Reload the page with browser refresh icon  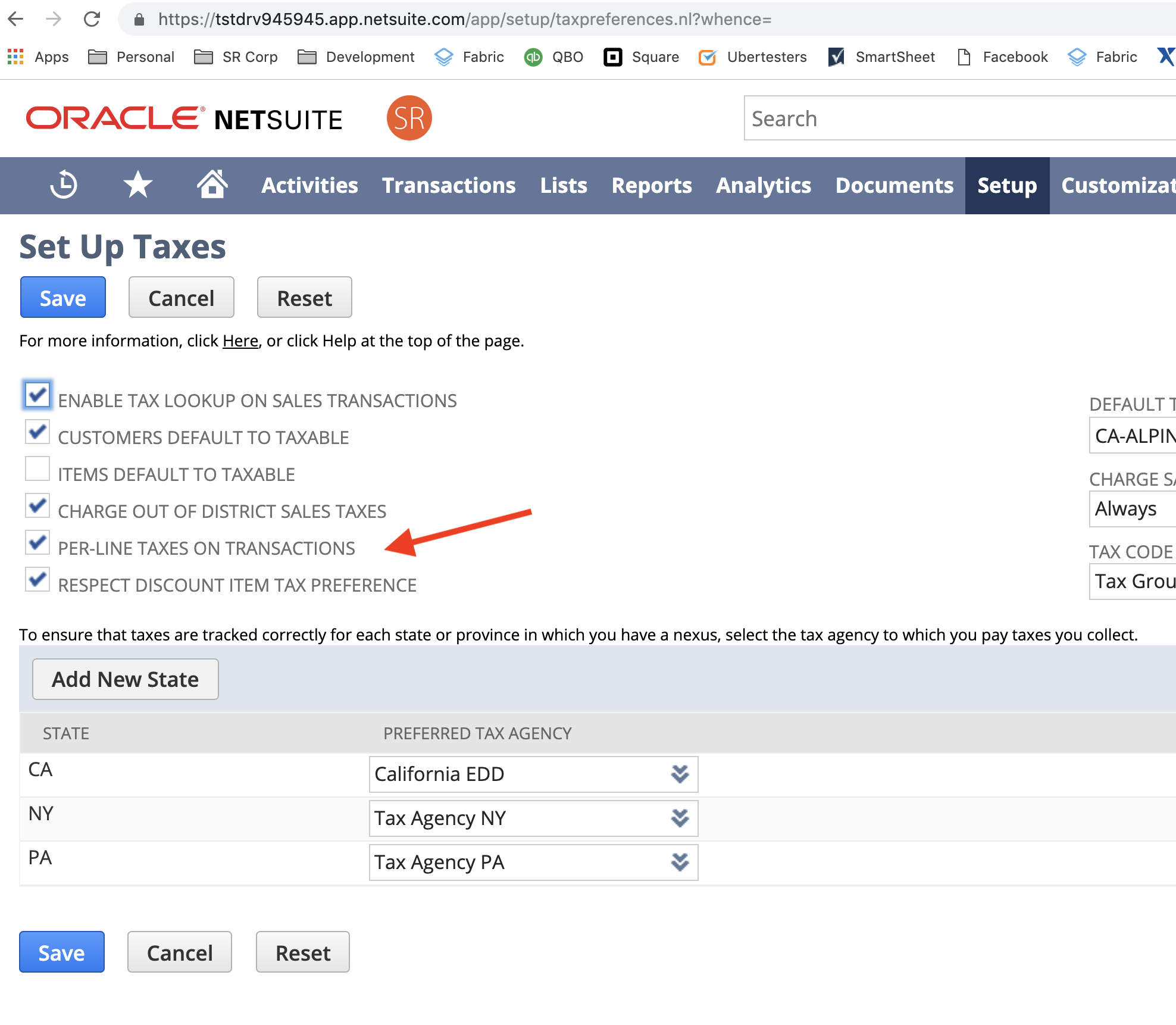[x=92, y=19]
